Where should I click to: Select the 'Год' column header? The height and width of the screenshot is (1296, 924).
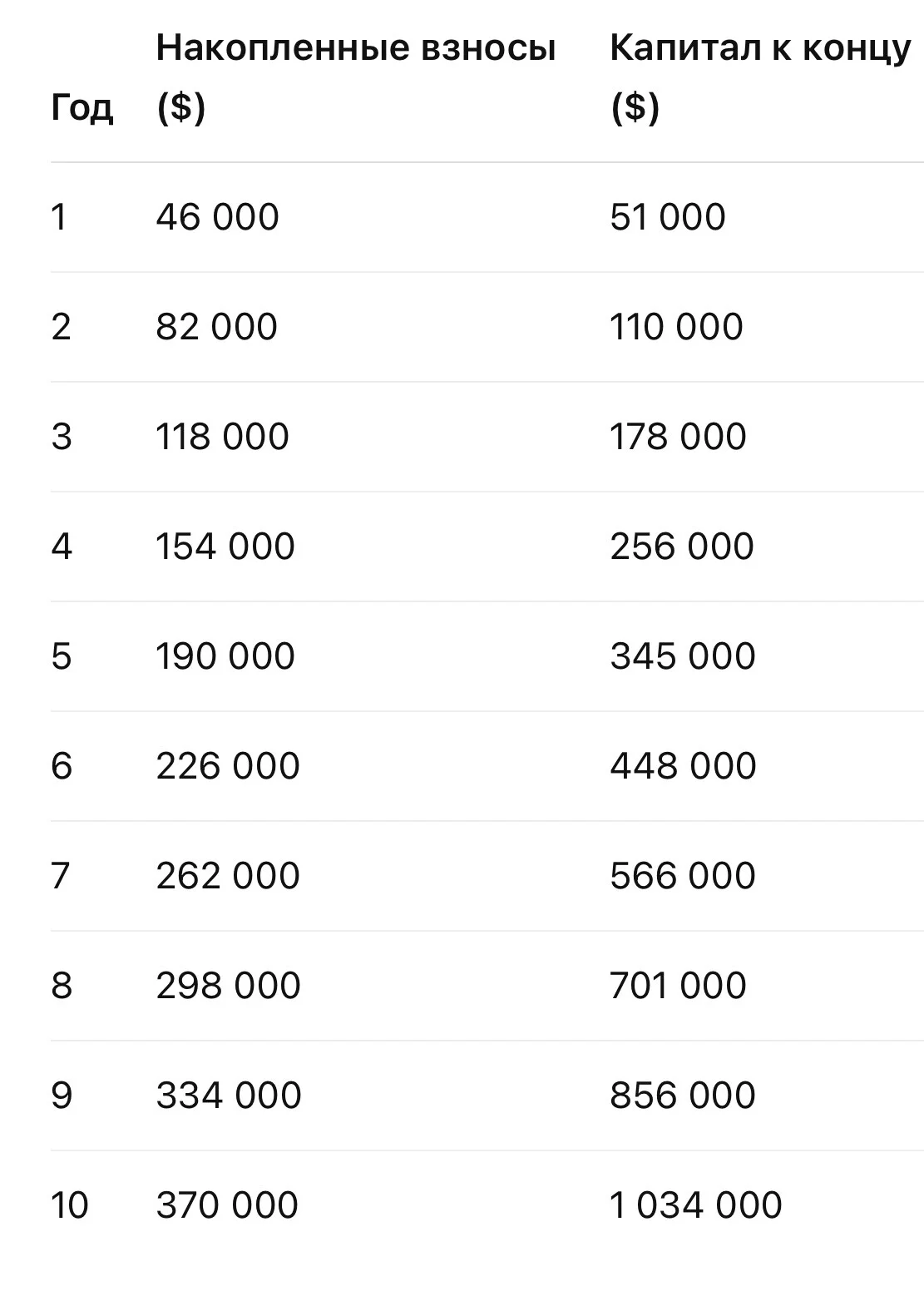point(82,107)
